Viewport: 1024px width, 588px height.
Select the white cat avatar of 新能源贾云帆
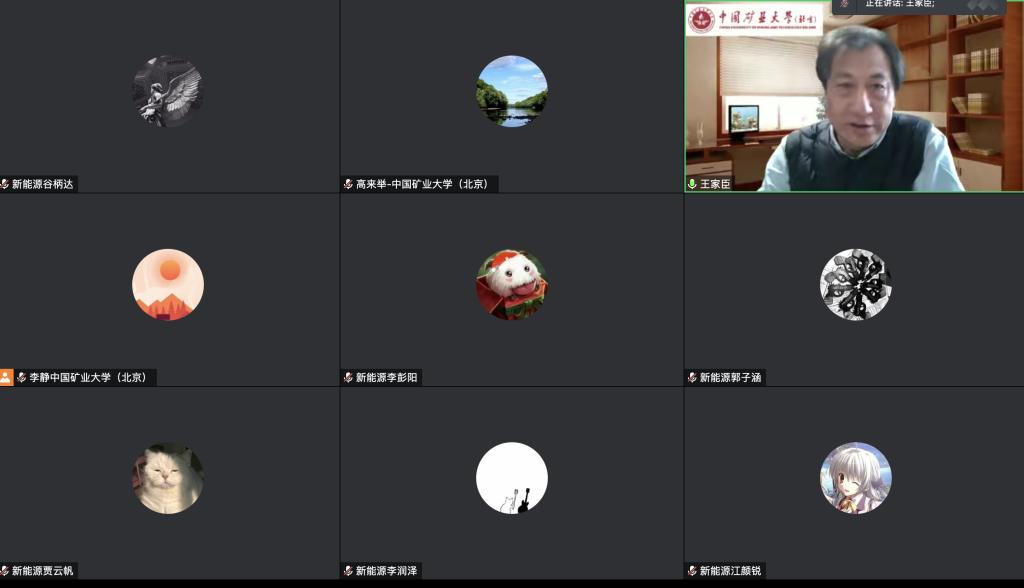point(168,478)
